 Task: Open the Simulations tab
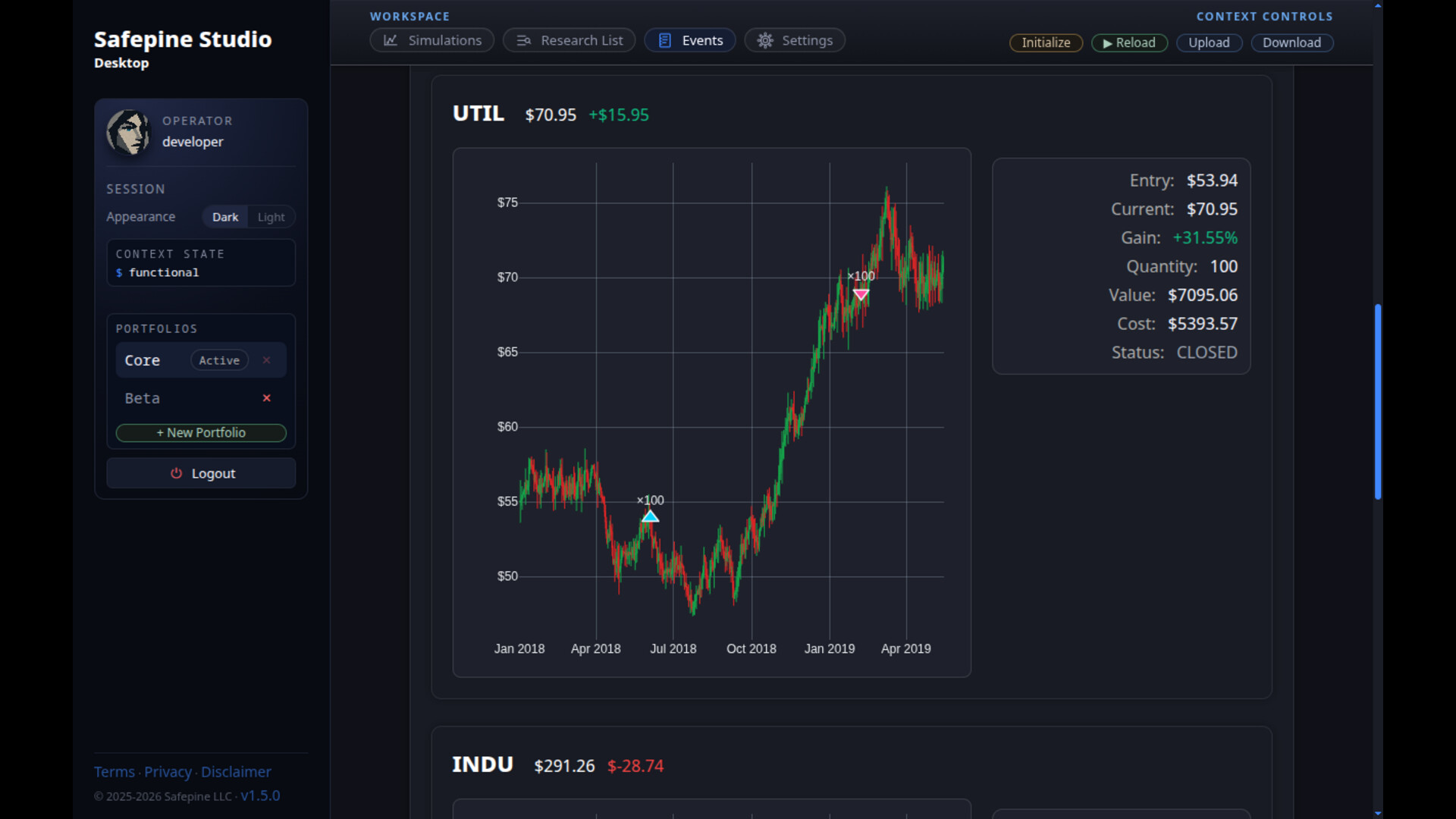point(432,40)
